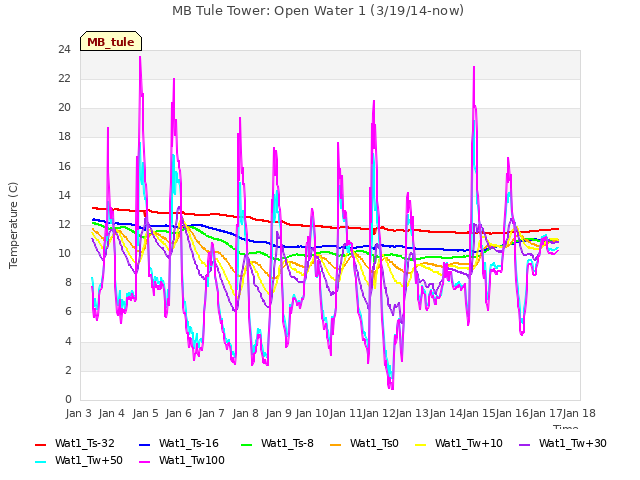The height and width of the screenshot is (480, 640).
Task: Click the Jan 5 x-axis tick label
Action: (x=145, y=413)
